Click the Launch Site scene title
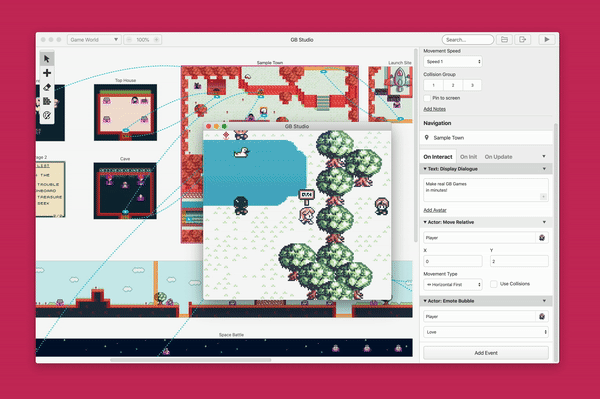Screen dimensions: 600x399 pyautogui.click(x=399, y=63)
